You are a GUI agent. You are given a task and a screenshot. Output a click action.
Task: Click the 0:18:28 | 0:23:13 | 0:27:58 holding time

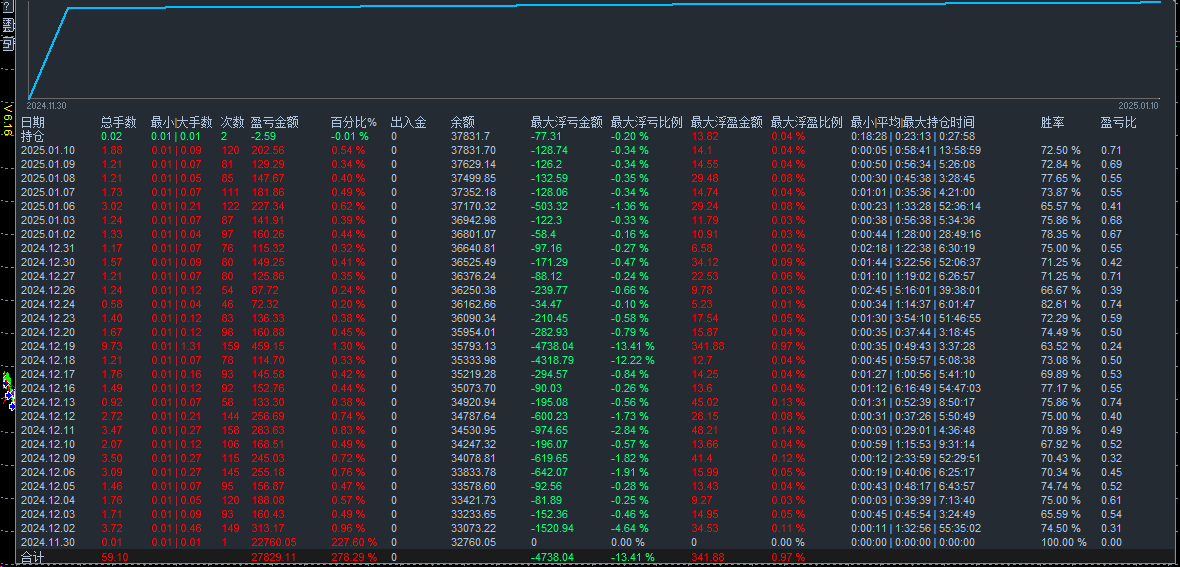coord(913,136)
